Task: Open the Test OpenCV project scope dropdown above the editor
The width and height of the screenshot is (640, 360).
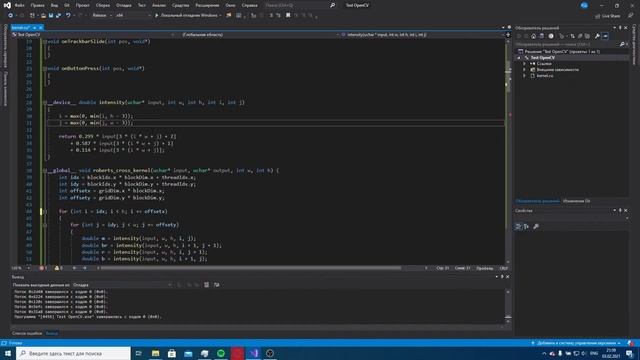Action: pos(93,35)
